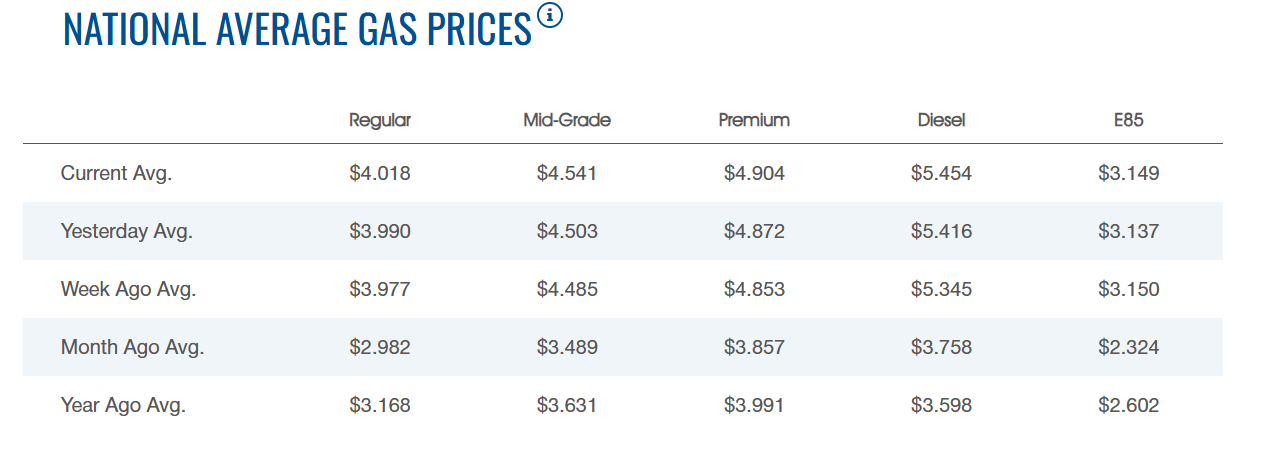Click the Current Avg. row label
This screenshot has height=475, width=1270.
click(x=117, y=173)
